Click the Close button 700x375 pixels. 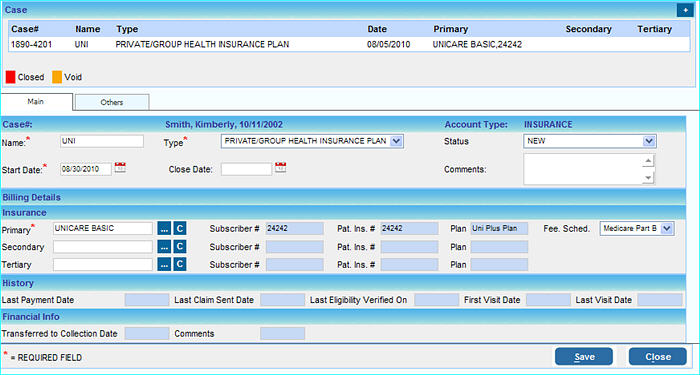point(658,357)
